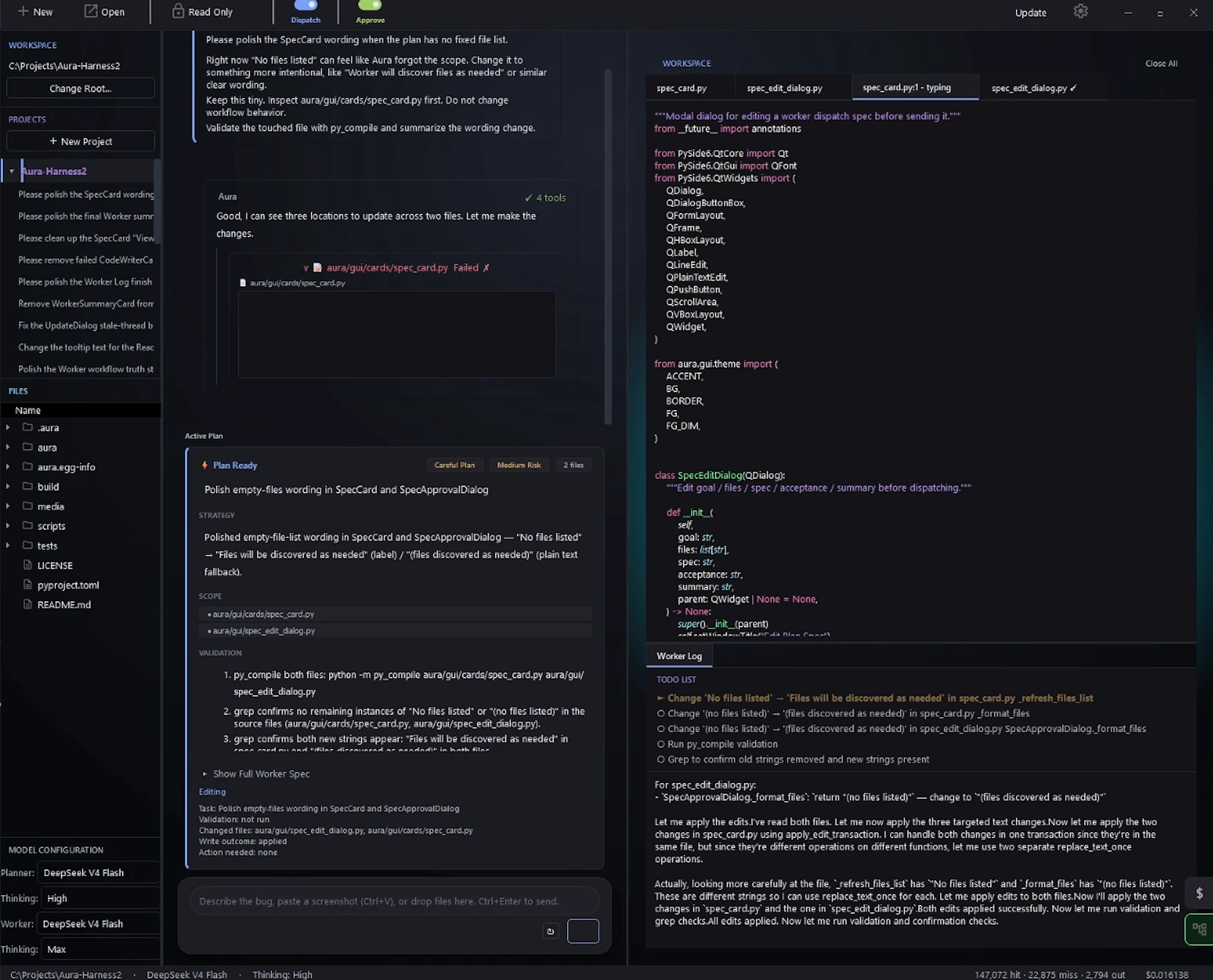Select 'Remove WorkerSummaryCard from' task
This screenshot has height=980, width=1213.
[85, 303]
